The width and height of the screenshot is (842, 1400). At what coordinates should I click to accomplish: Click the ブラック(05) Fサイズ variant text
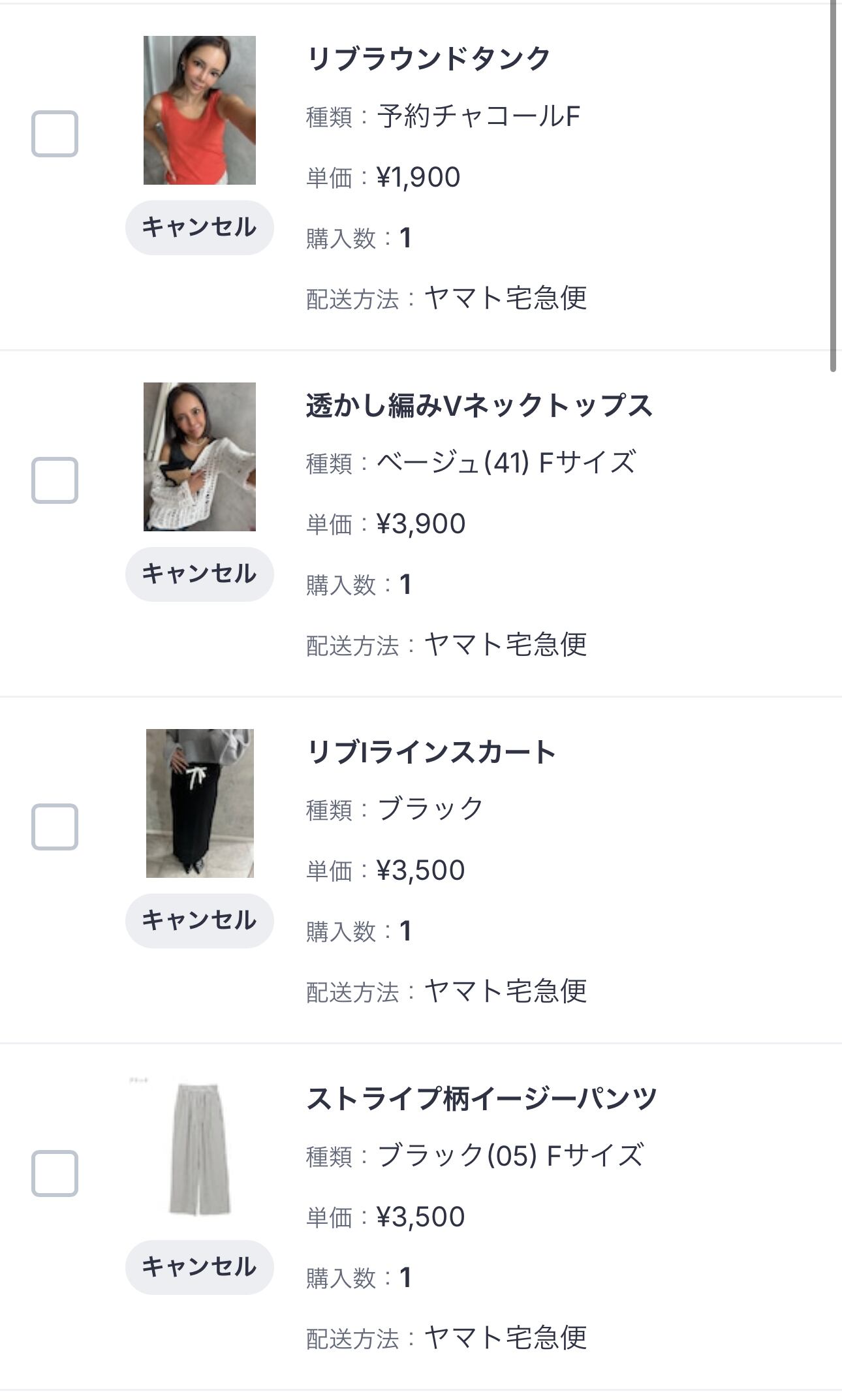click(510, 1155)
